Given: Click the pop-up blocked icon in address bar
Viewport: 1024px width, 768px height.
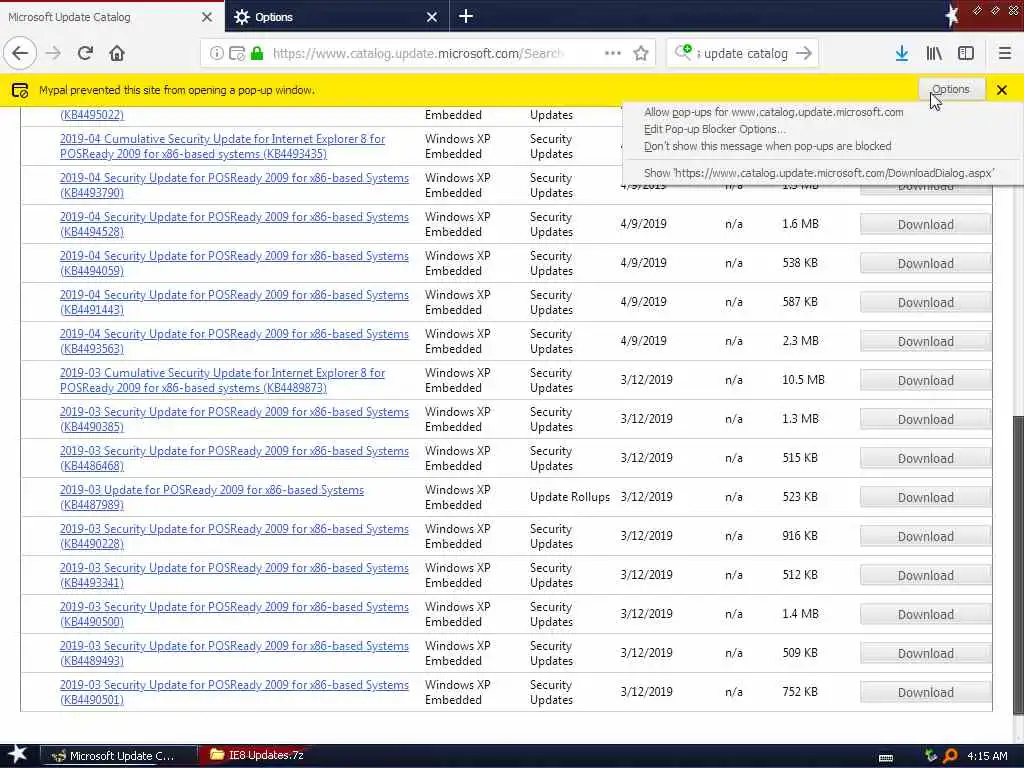Looking at the screenshot, I should [x=237, y=53].
